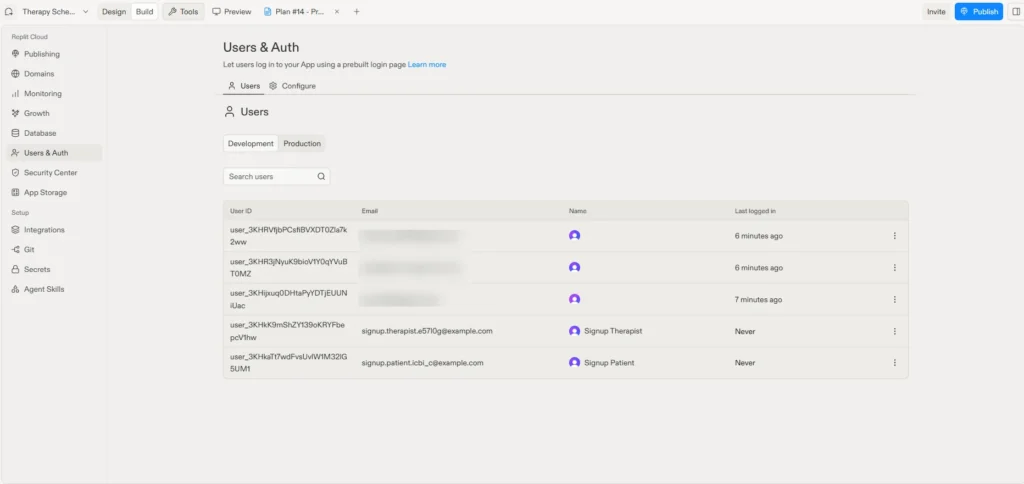
Task: Click the Invite button
Action: (x=936, y=12)
